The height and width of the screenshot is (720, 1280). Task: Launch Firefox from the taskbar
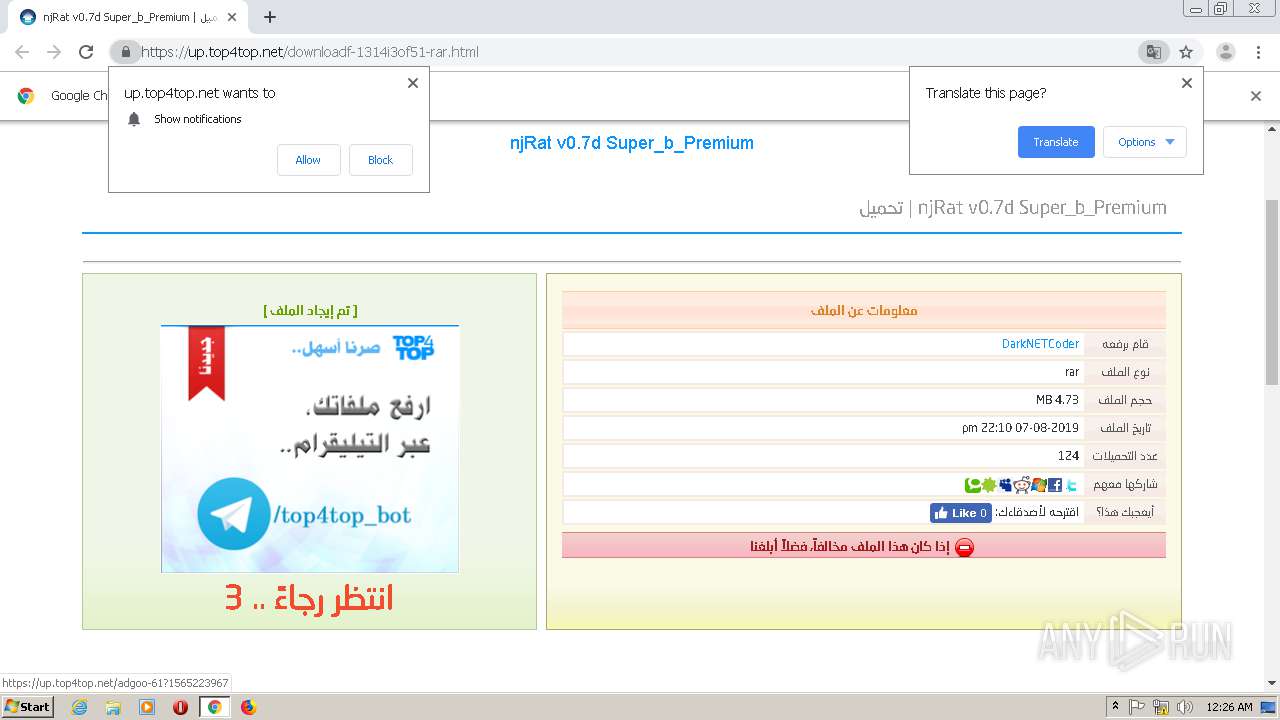point(248,707)
